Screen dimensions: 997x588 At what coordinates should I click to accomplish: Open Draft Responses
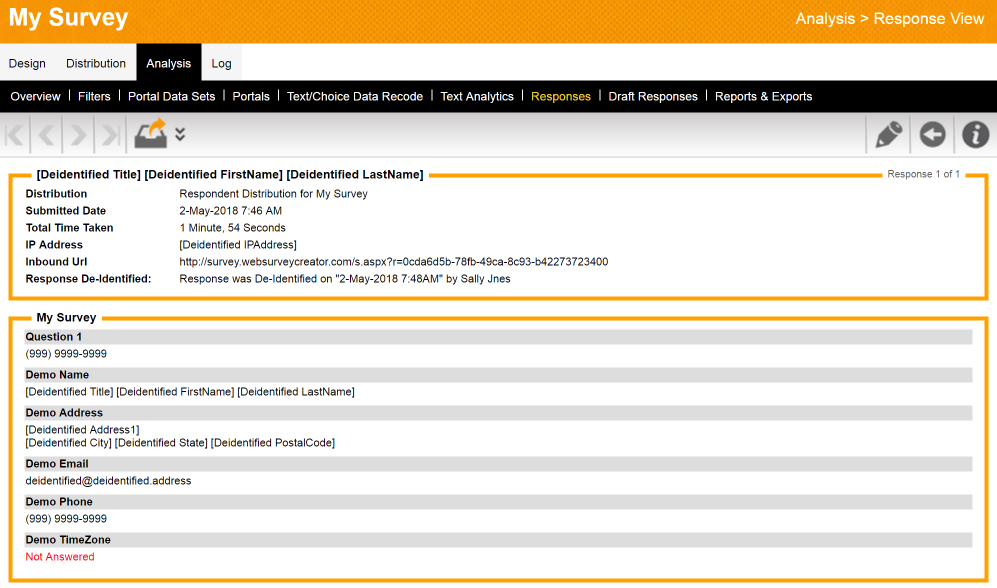pyautogui.click(x=653, y=96)
